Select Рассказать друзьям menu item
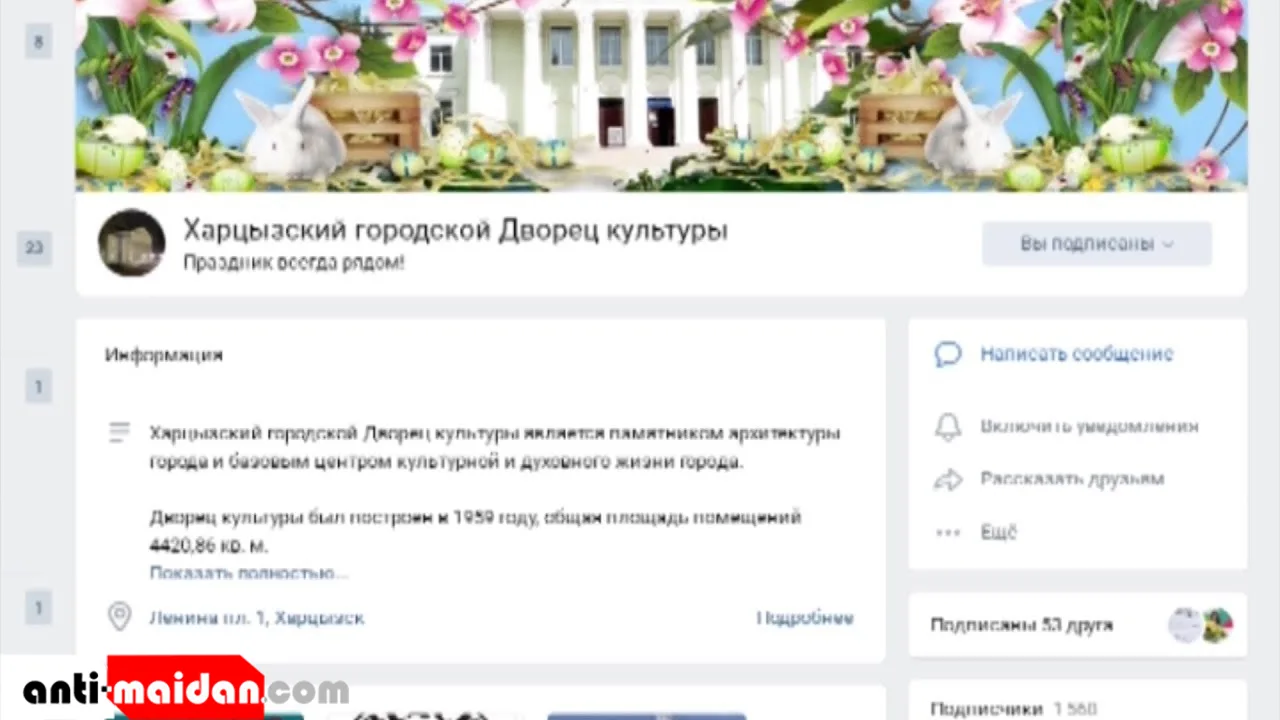This screenshot has width=1280, height=720. point(1072,479)
